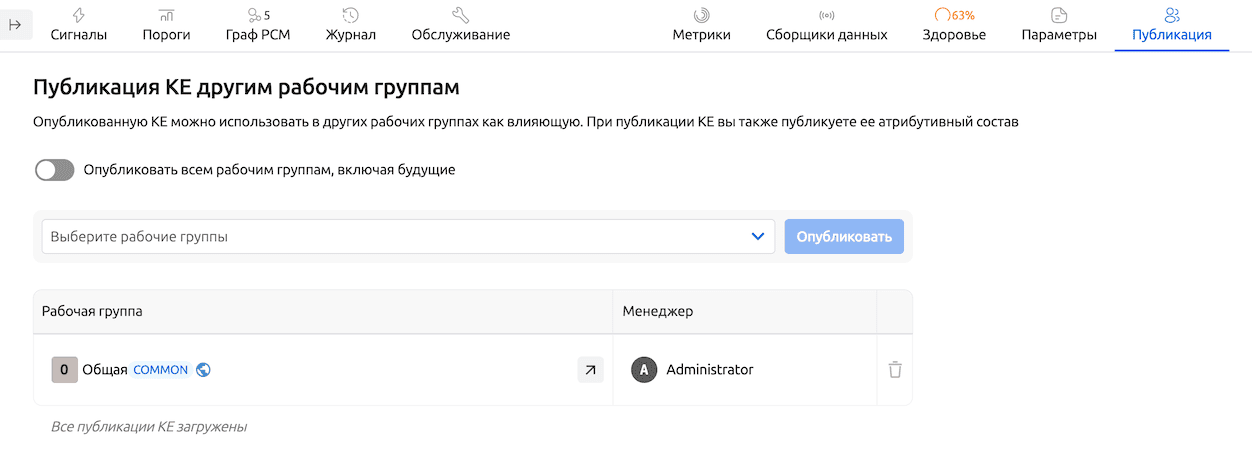The width and height of the screenshot is (1252, 460).
Task: Click the COMMON tag label
Action: pos(160,370)
